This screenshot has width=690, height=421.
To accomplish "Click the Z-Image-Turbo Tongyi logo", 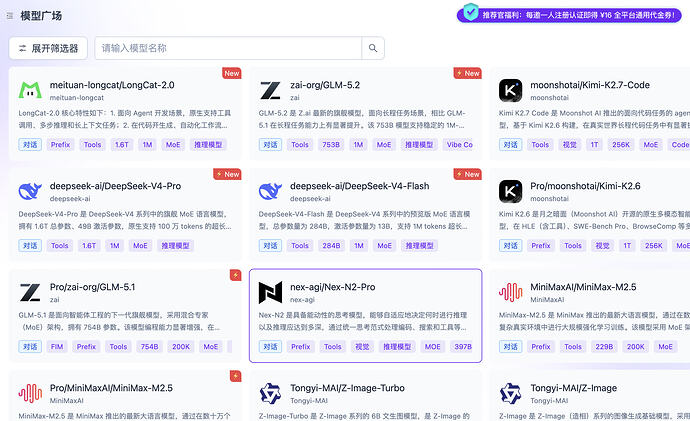I will (270, 393).
